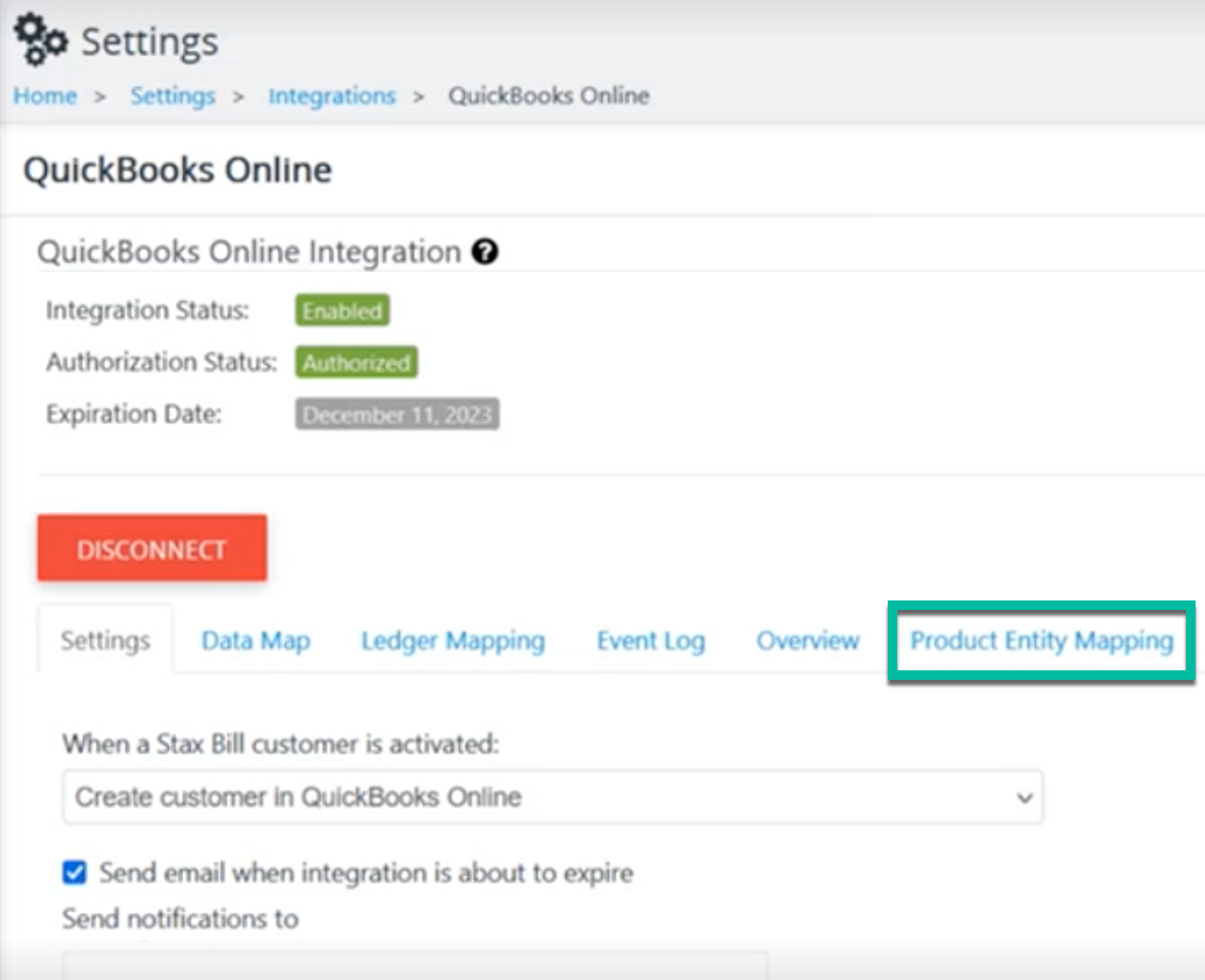
Task: Click the Expiration Date label
Action: [x=134, y=414]
